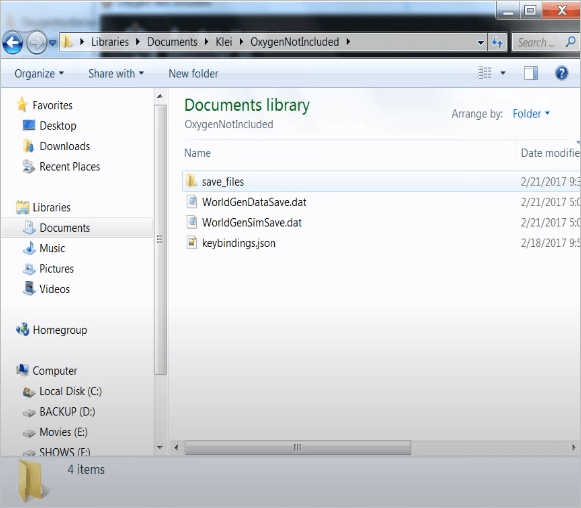The image size is (581, 508).
Task: Click the Computer icon in navigation pane
Action: pyautogui.click(x=23, y=370)
